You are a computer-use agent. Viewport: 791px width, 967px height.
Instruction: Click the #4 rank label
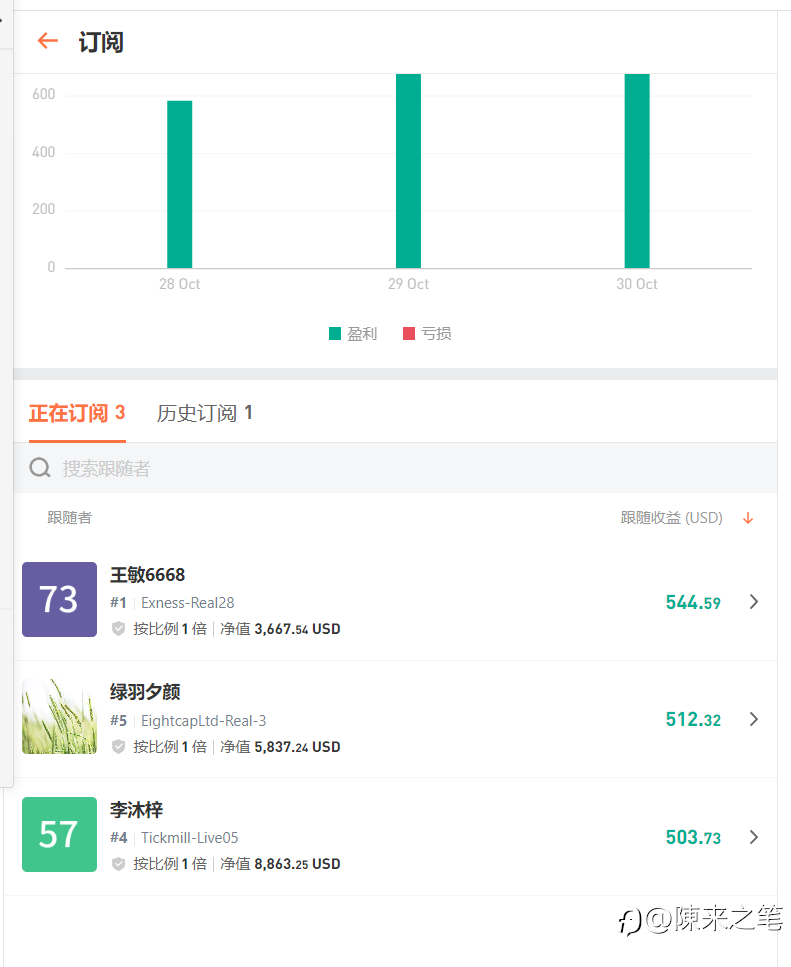pos(118,837)
